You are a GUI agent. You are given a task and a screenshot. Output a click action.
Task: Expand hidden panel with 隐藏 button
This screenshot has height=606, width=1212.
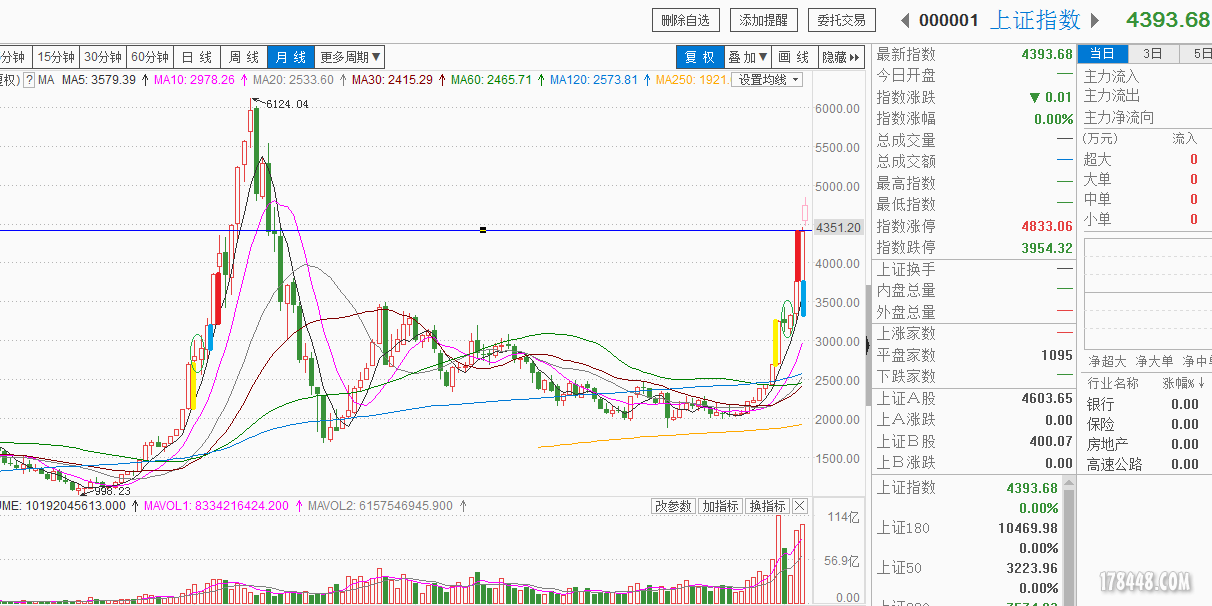[x=841, y=57]
